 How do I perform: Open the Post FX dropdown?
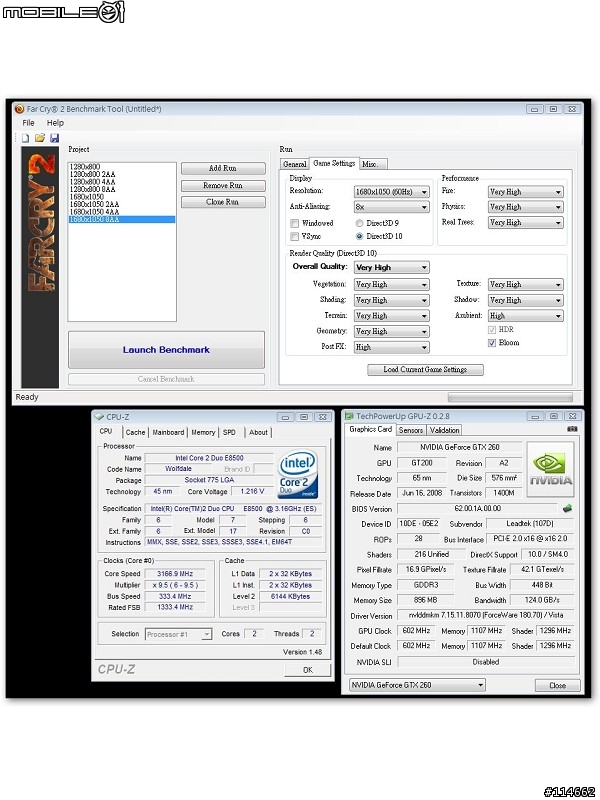tap(392, 347)
